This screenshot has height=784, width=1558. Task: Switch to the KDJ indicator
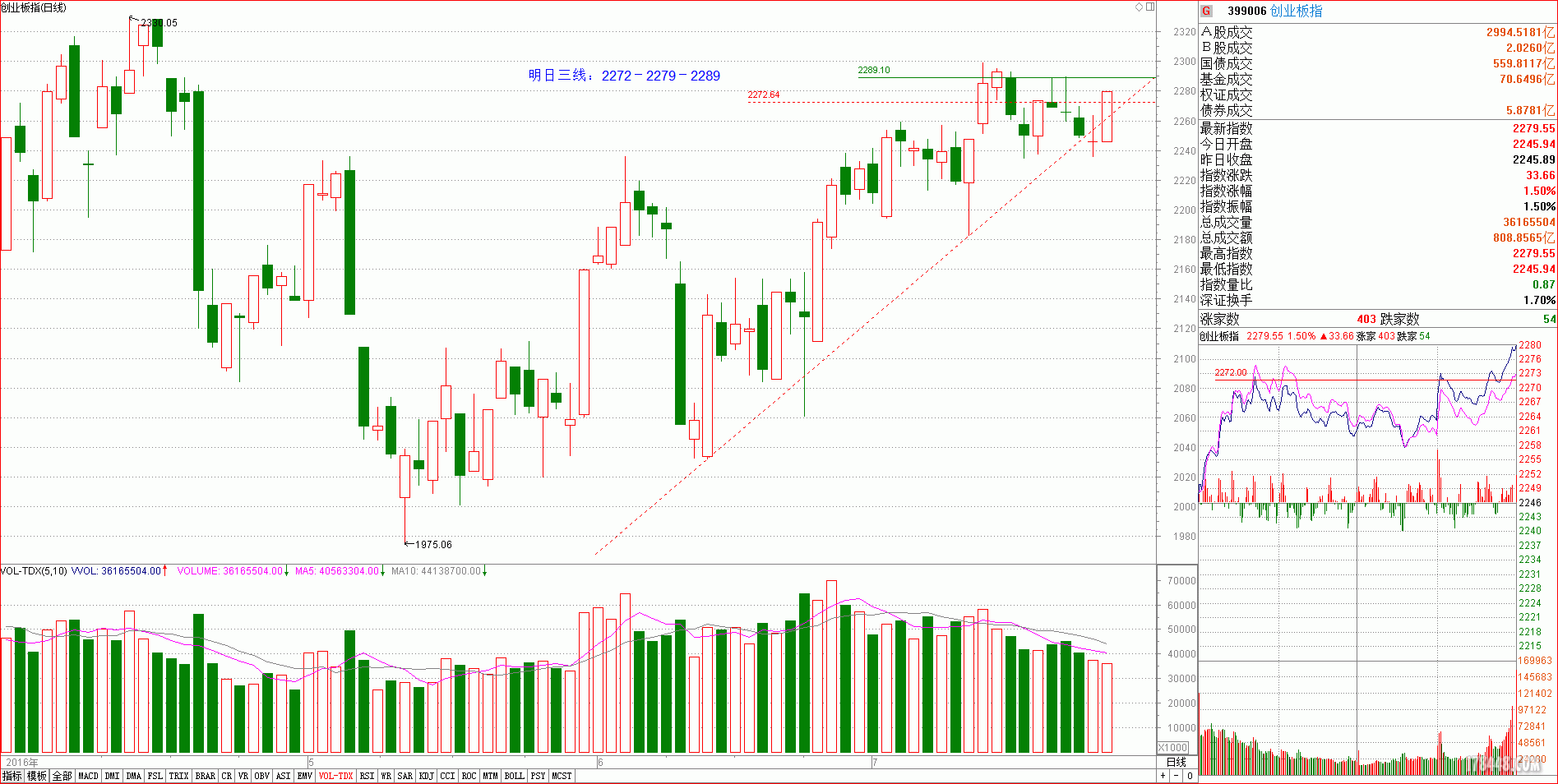coord(427,776)
